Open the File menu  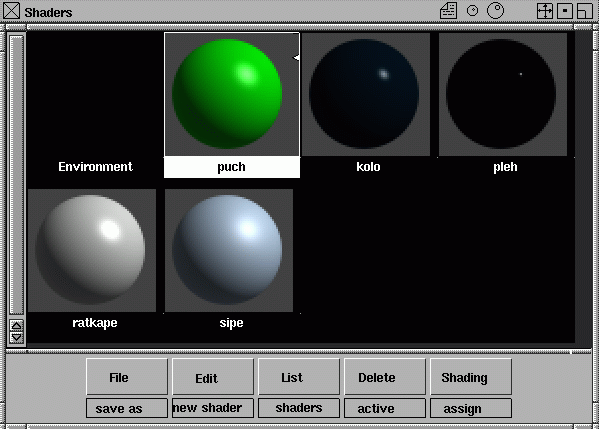(x=127, y=377)
